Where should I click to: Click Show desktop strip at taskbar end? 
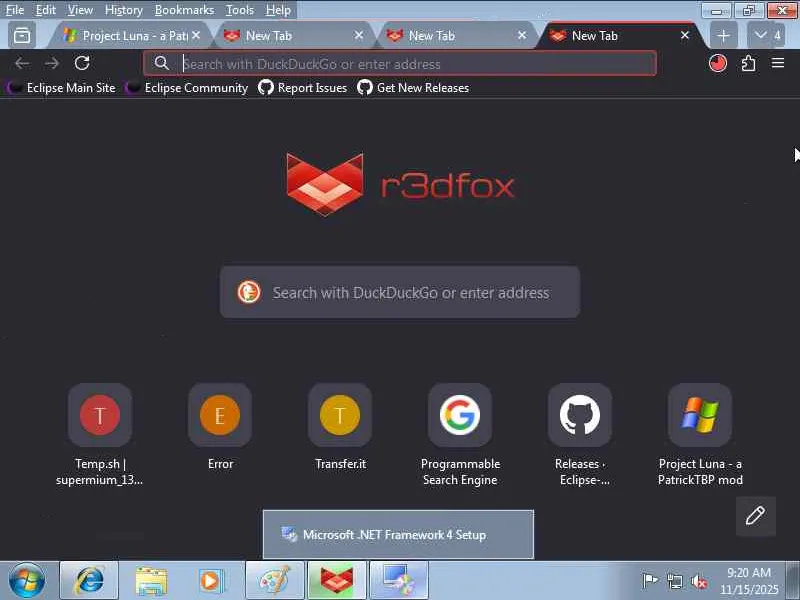[793, 581]
